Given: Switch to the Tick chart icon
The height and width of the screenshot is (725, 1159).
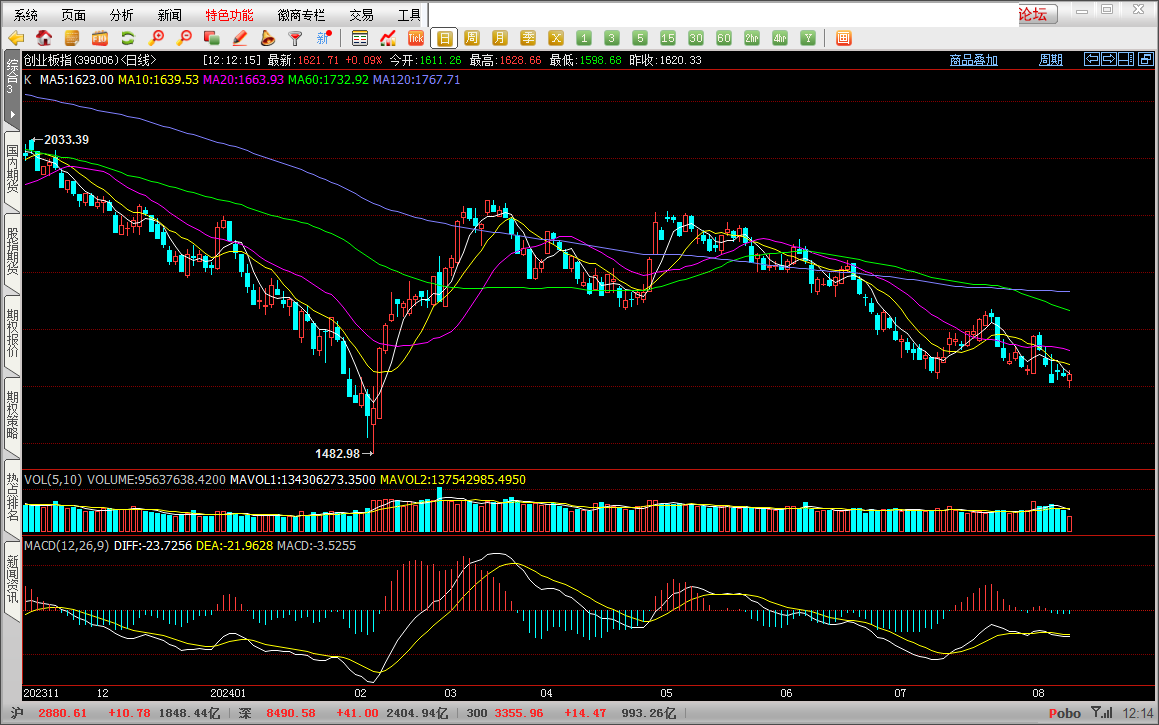Looking at the screenshot, I should [x=416, y=38].
